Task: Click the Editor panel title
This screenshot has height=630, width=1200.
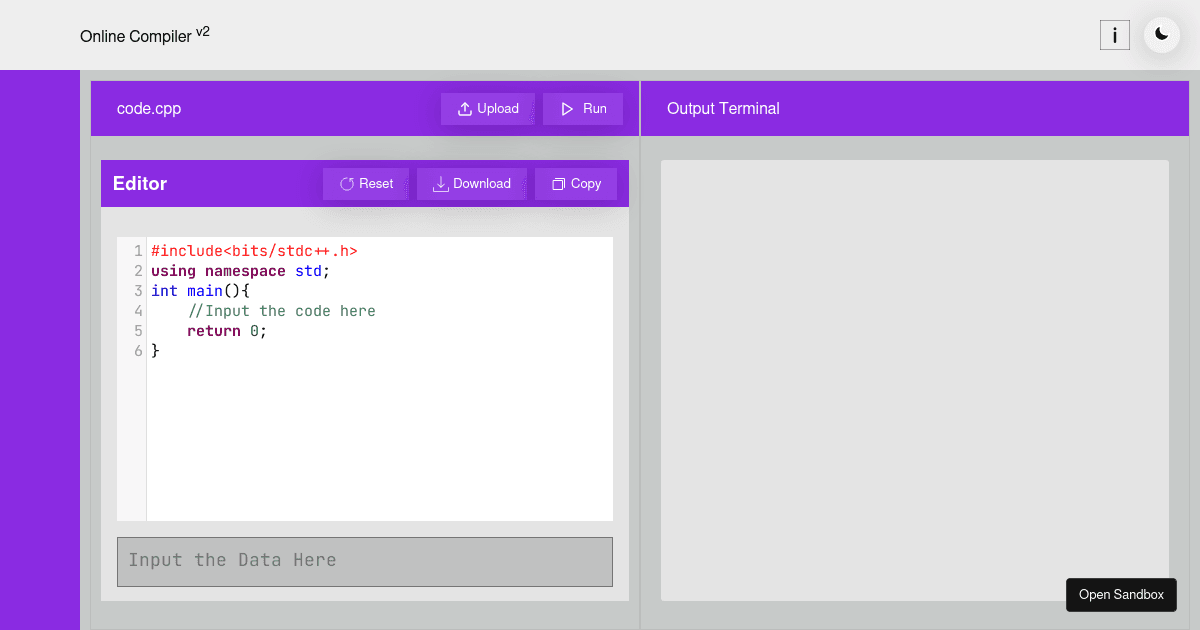Action: tap(139, 183)
